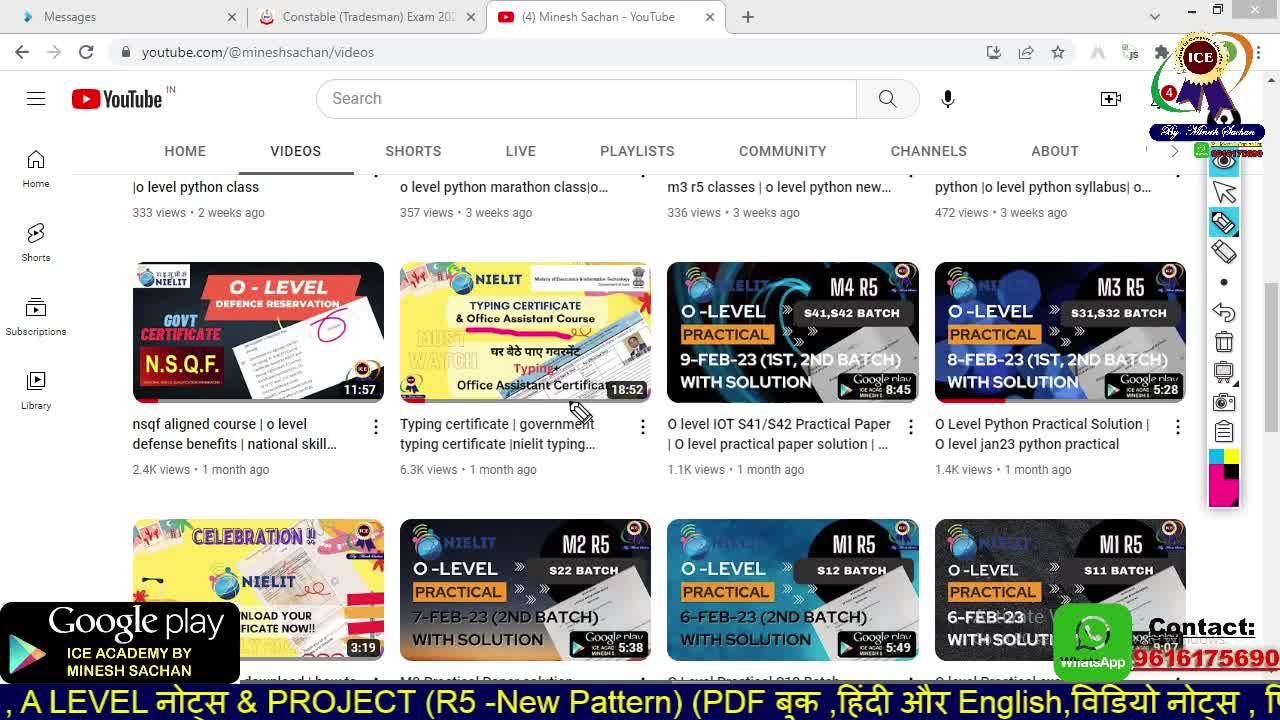
Task: Switch to the PLAYLISTS channel tab
Action: click(637, 151)
